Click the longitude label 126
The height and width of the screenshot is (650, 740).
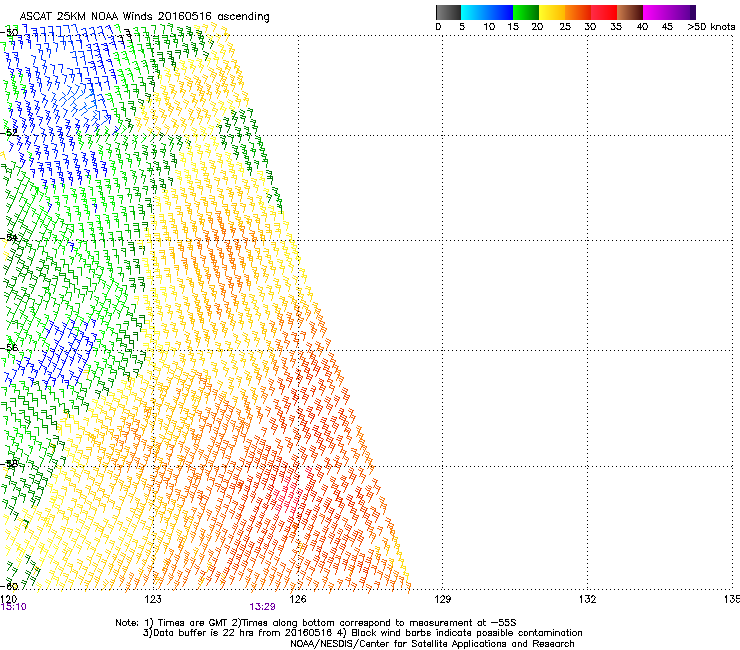pyautogui.click(x=298, y=599)
